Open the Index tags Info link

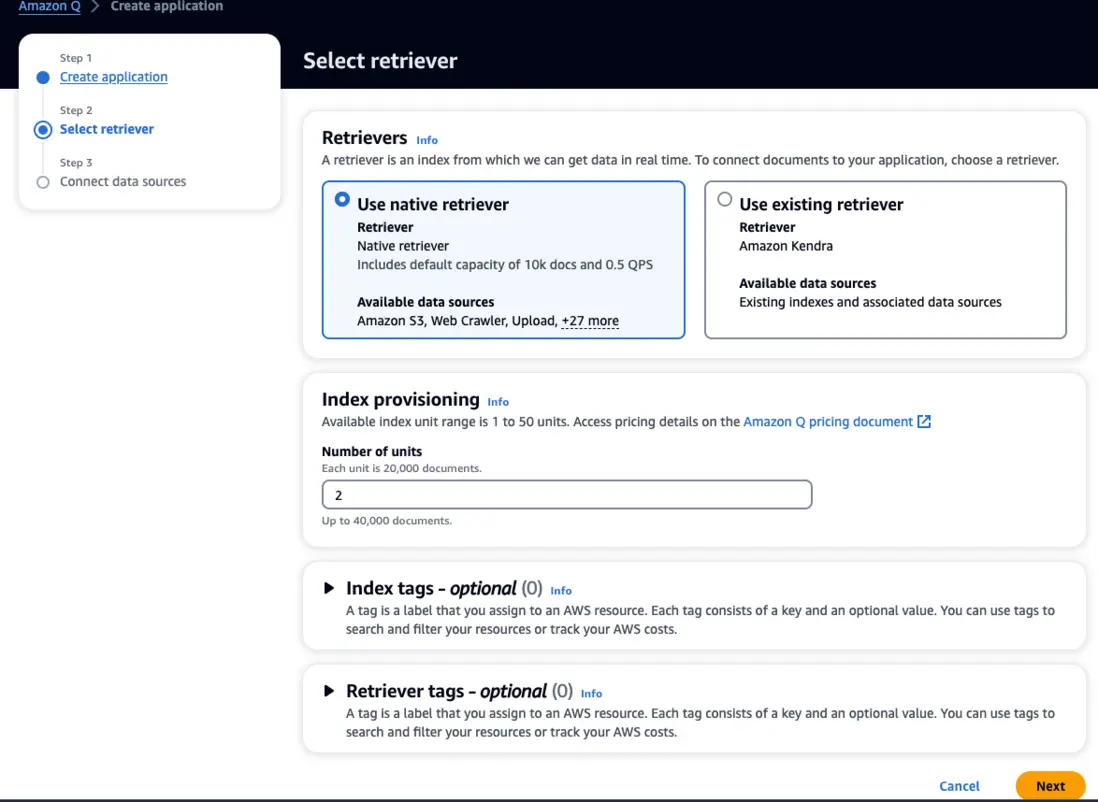click(x=561, y=591)
